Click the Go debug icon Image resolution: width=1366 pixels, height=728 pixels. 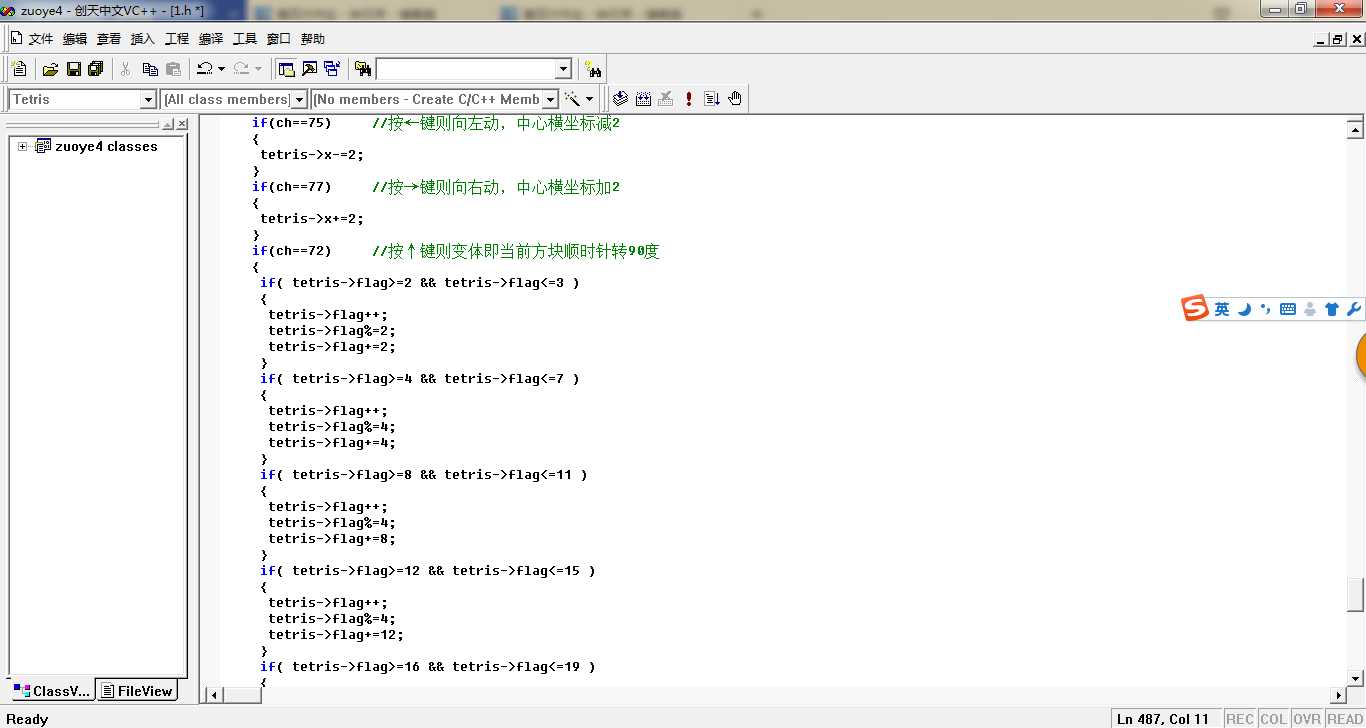pos(712,99)
